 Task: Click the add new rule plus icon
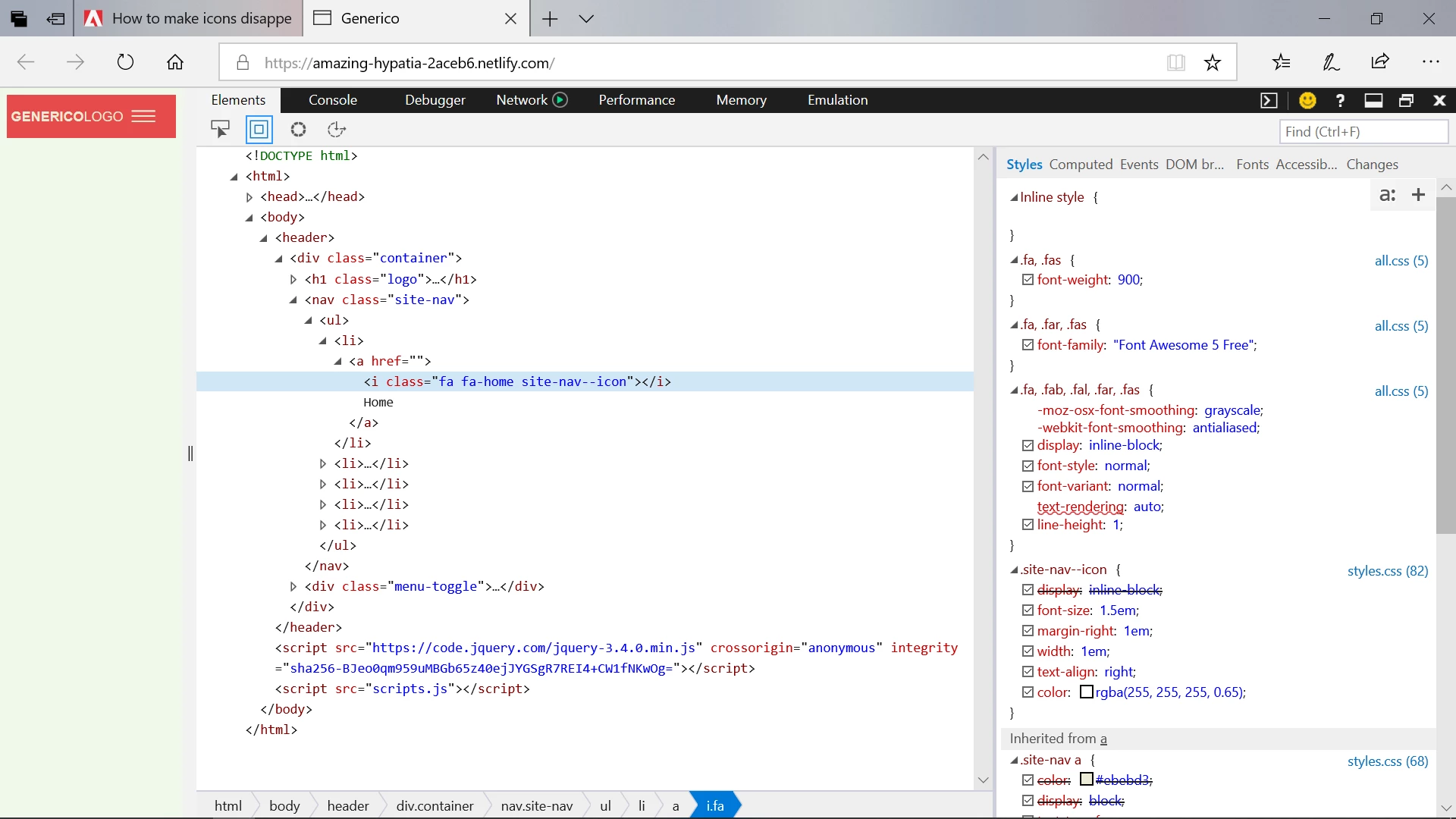(x=1418, y=195)
